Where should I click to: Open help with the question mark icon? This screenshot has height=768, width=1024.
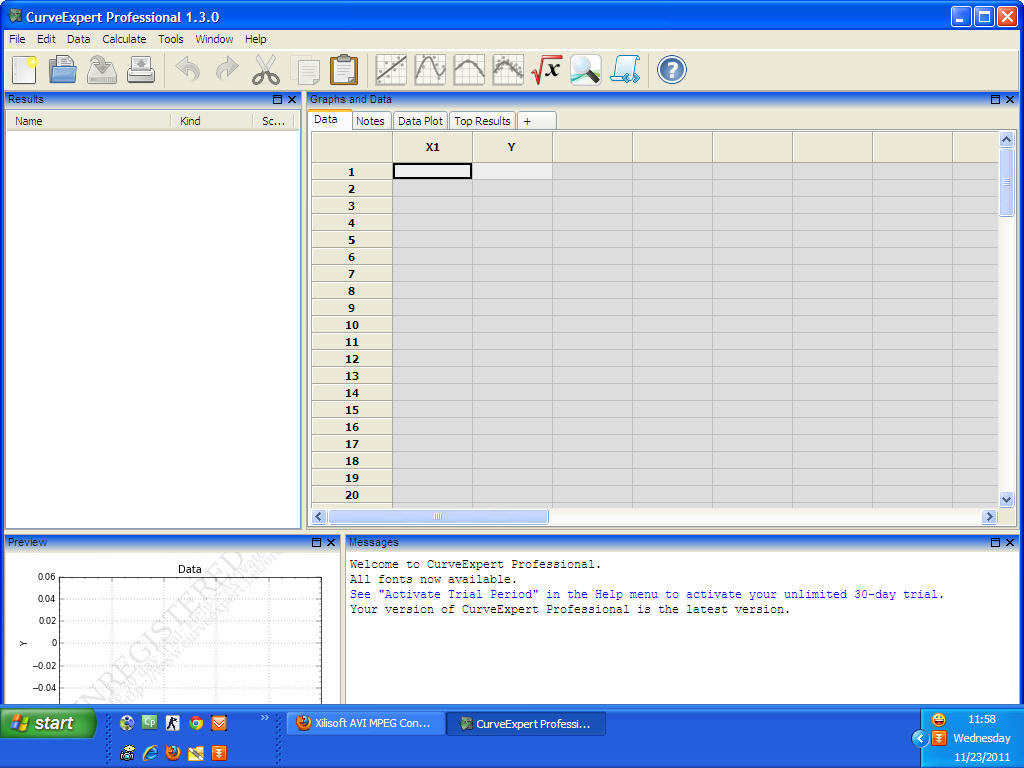click(x=671, y=70)
